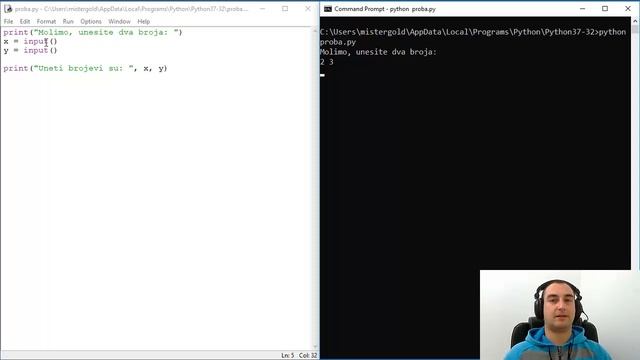The image size is (640, 360).
Task: Click the print "Uneti brojevi su" line
Action: point(85,68)
